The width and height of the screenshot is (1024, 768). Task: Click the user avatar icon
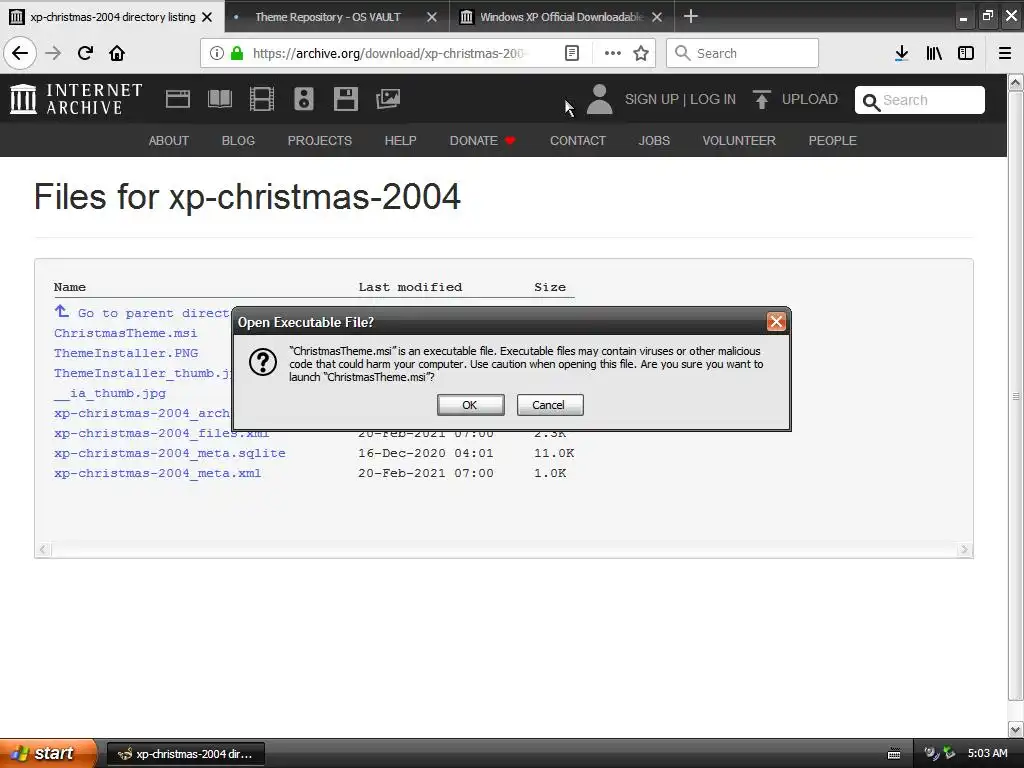[599, 99]
